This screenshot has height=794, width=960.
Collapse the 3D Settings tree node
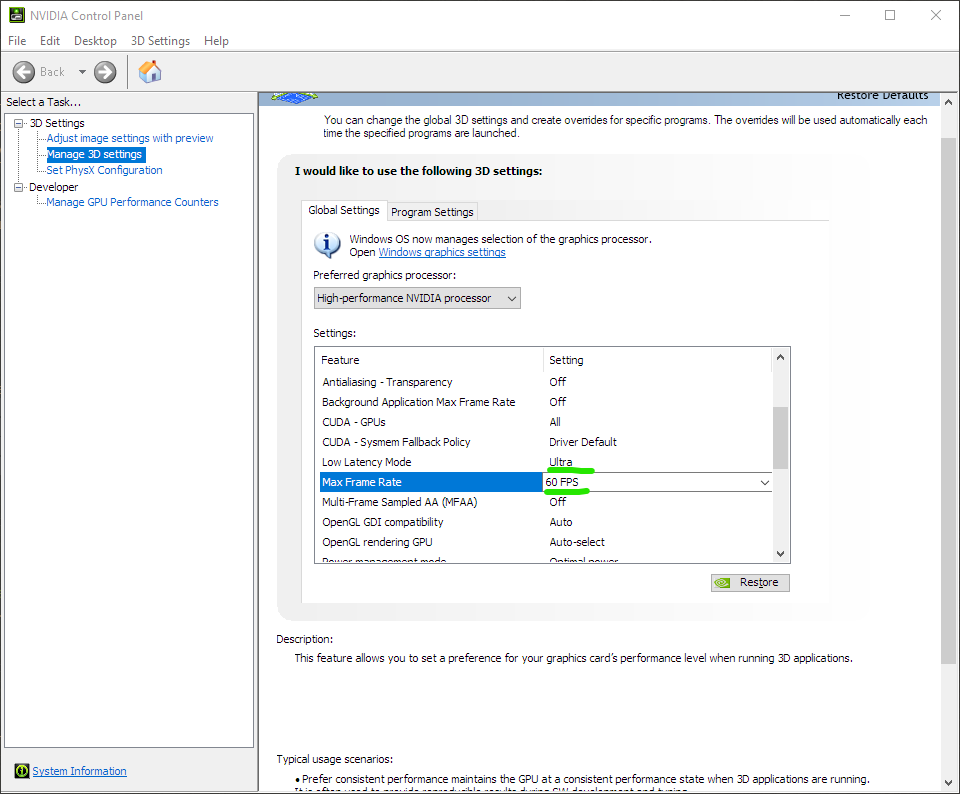coord(19,123)
